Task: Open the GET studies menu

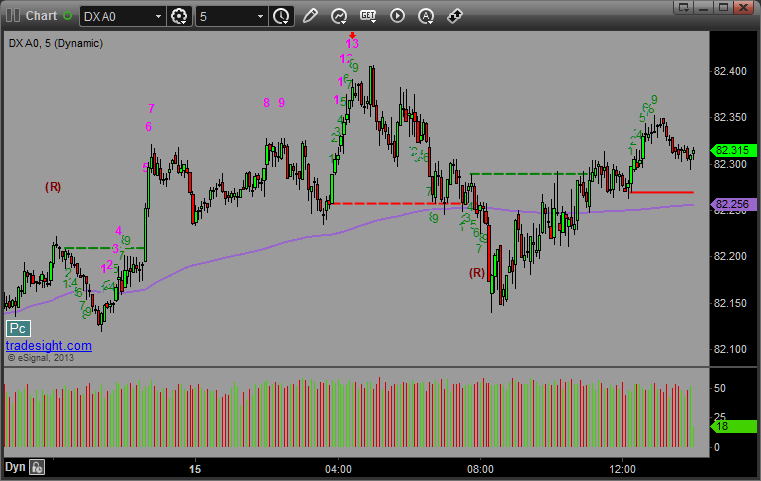Action: coord(368,16)
